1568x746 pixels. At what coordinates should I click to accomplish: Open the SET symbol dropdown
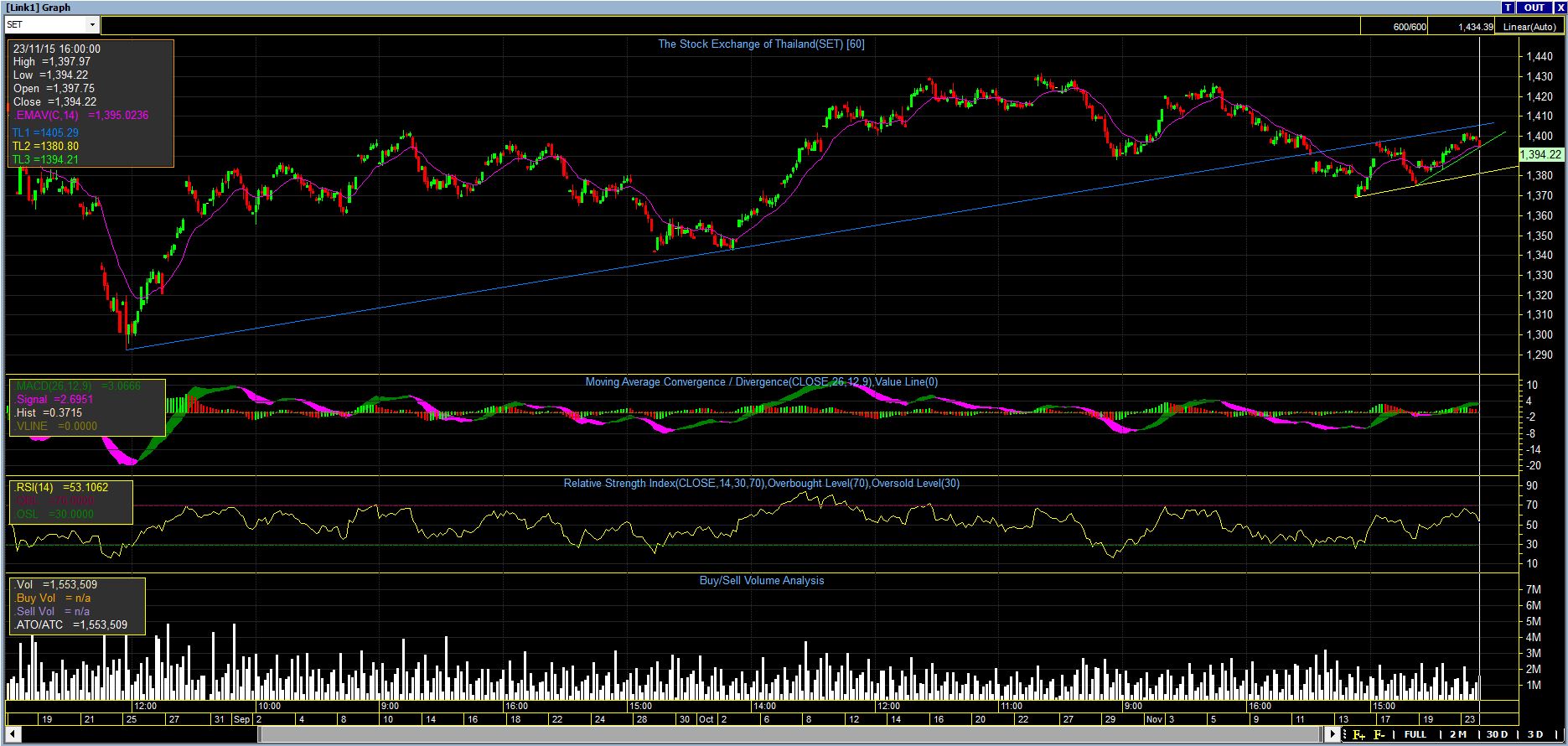pyautogui.click(x=92, y=25)
